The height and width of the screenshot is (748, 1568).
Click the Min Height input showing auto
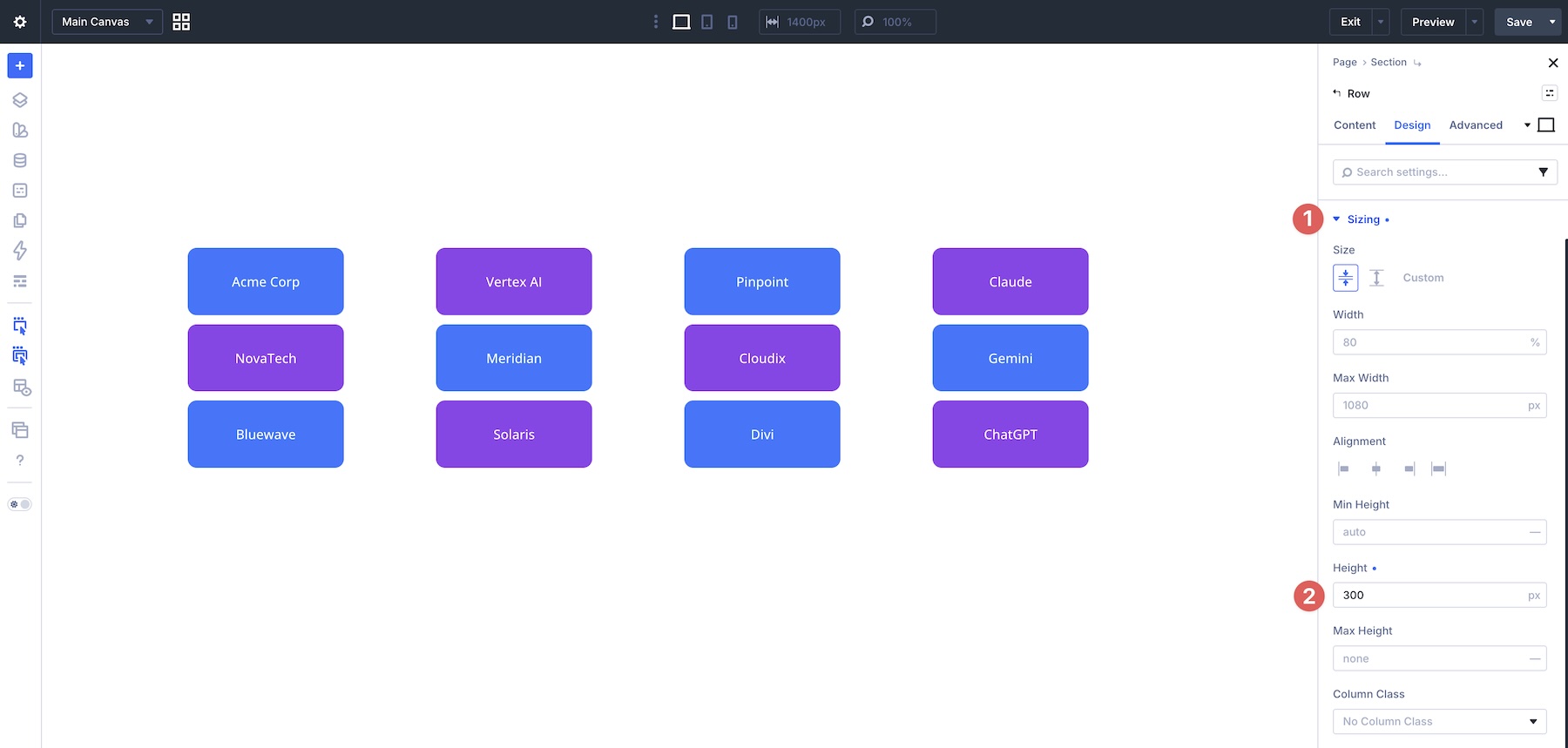[1439, 532]
